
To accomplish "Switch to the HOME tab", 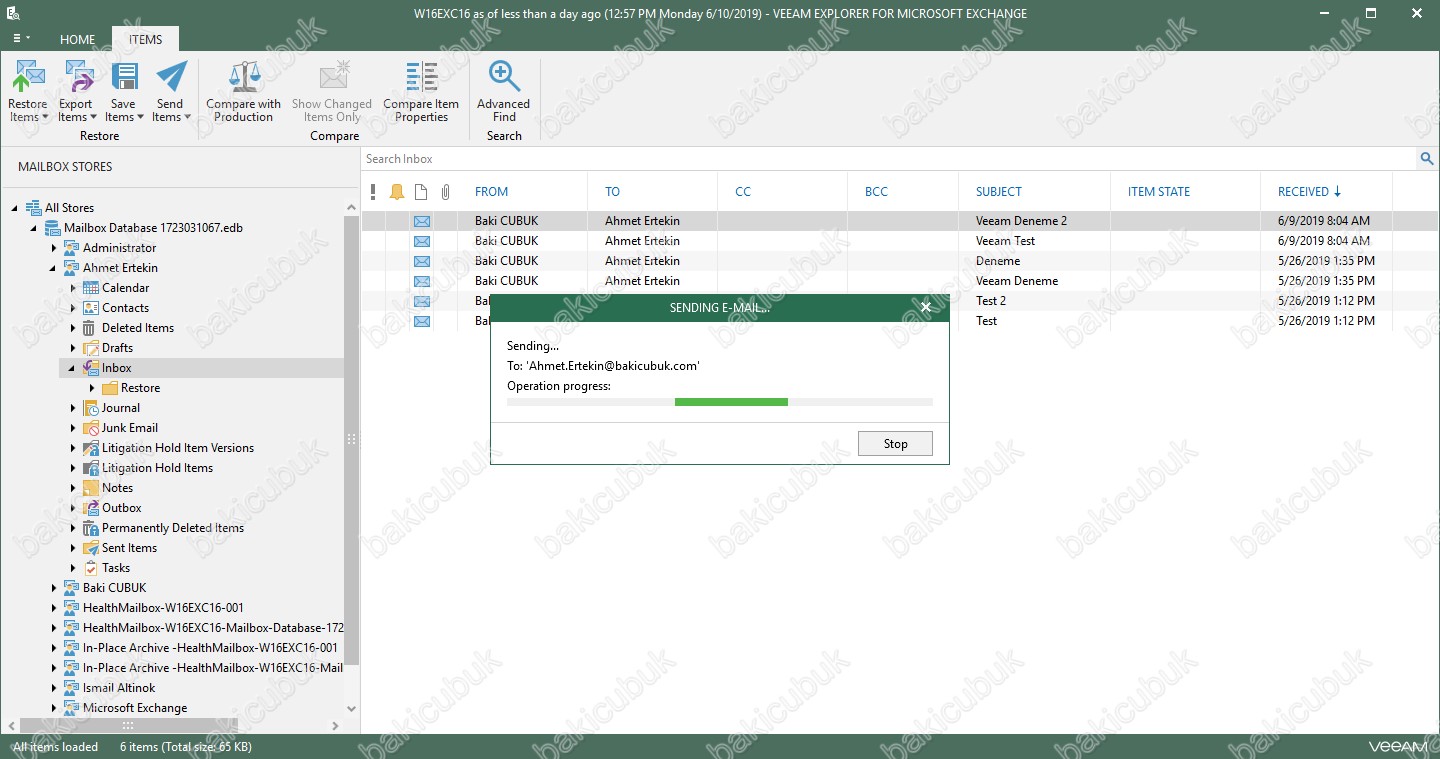I will coord(78,40).
